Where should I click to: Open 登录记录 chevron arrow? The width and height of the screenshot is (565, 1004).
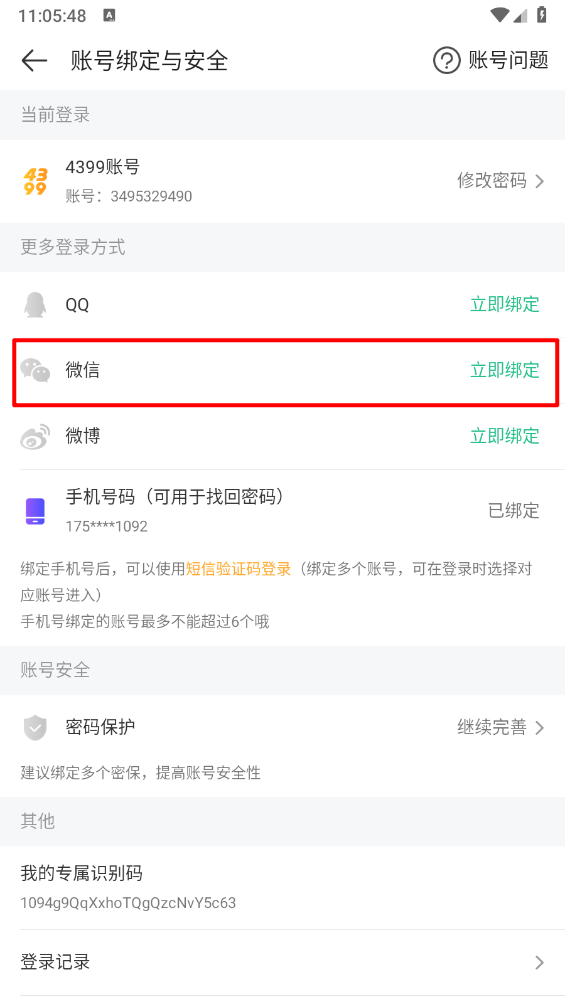pyautogui.click(x=539, y=962)
